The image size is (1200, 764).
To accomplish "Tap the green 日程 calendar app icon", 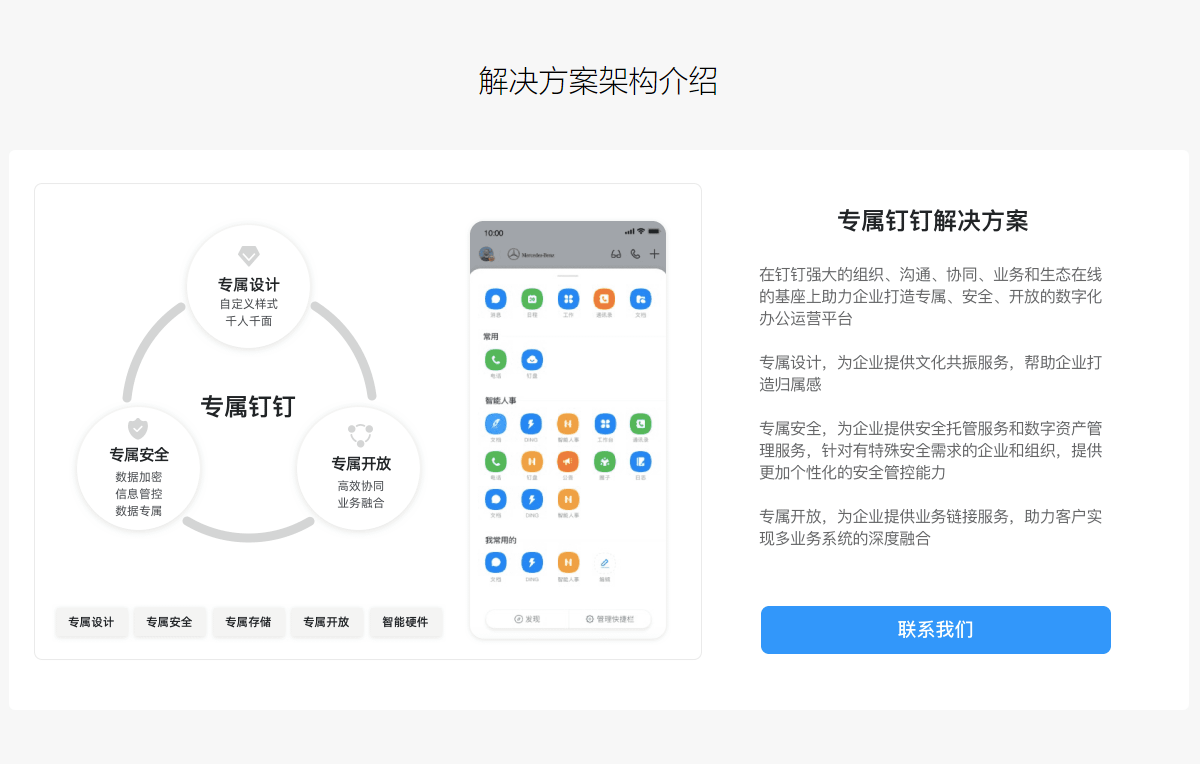I will (x=532, y=299).
